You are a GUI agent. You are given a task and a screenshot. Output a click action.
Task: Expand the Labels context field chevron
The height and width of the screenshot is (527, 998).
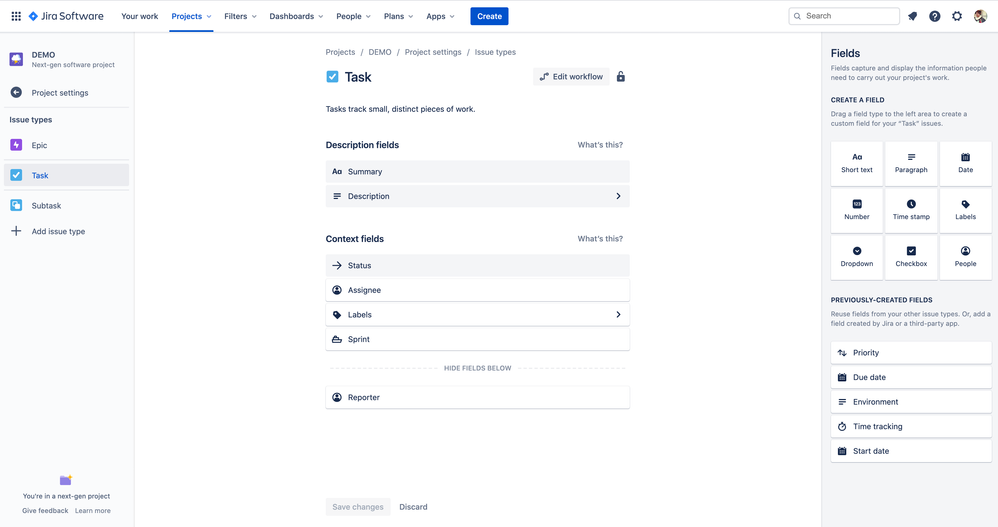pos(618,314)
